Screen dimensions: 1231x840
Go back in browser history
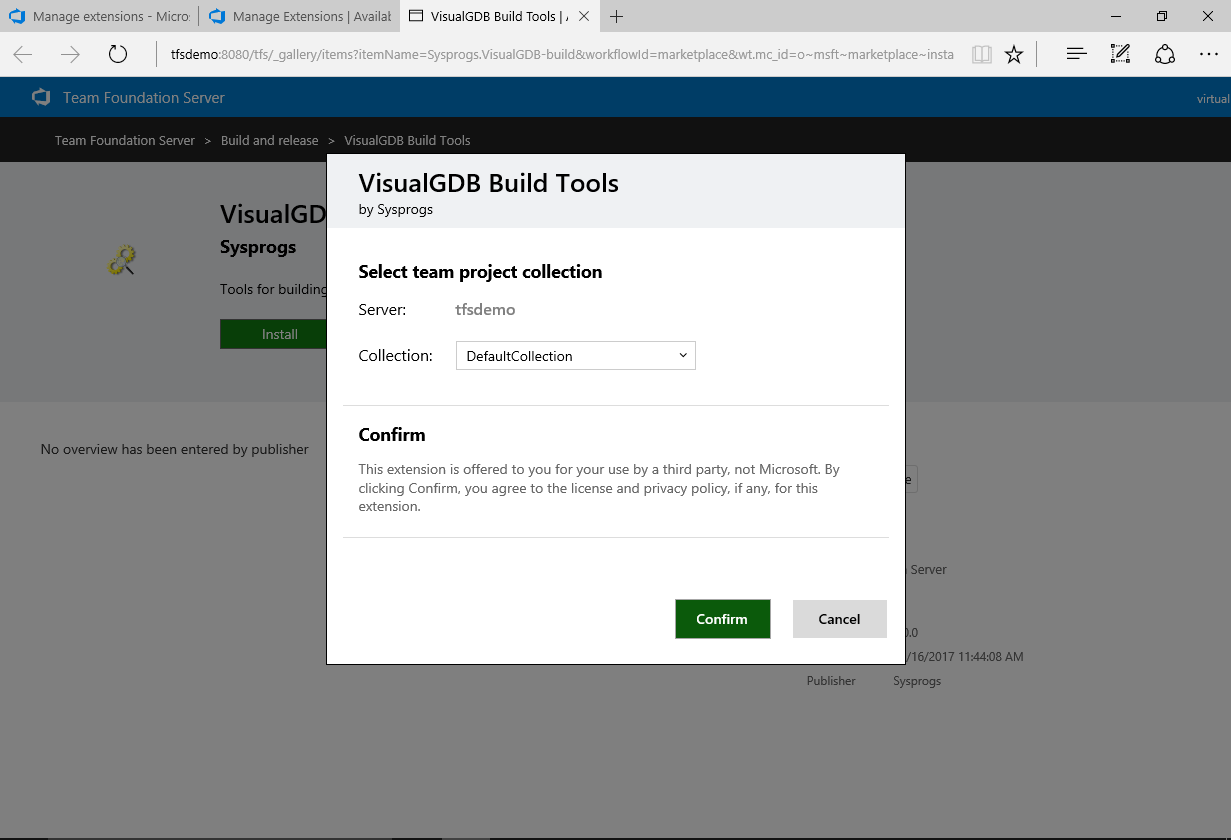tap(23, 55)
